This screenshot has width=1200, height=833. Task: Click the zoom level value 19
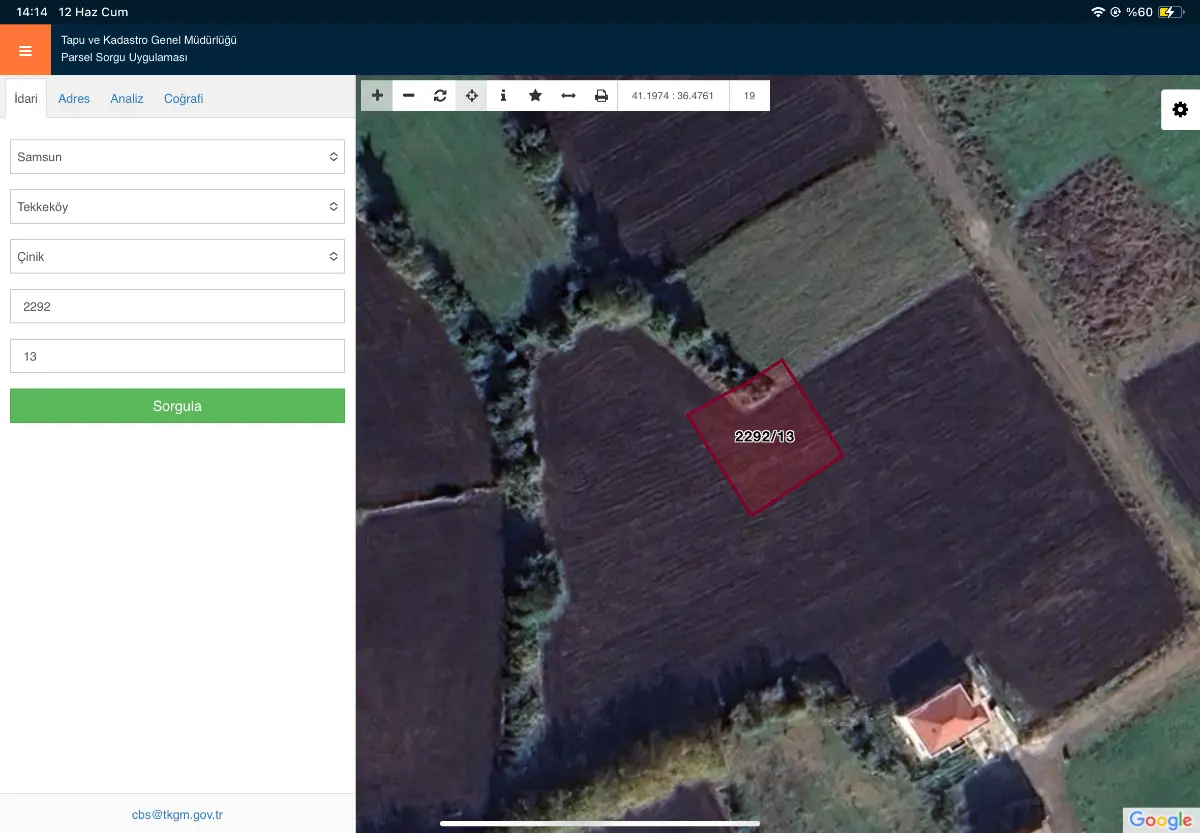750,96
